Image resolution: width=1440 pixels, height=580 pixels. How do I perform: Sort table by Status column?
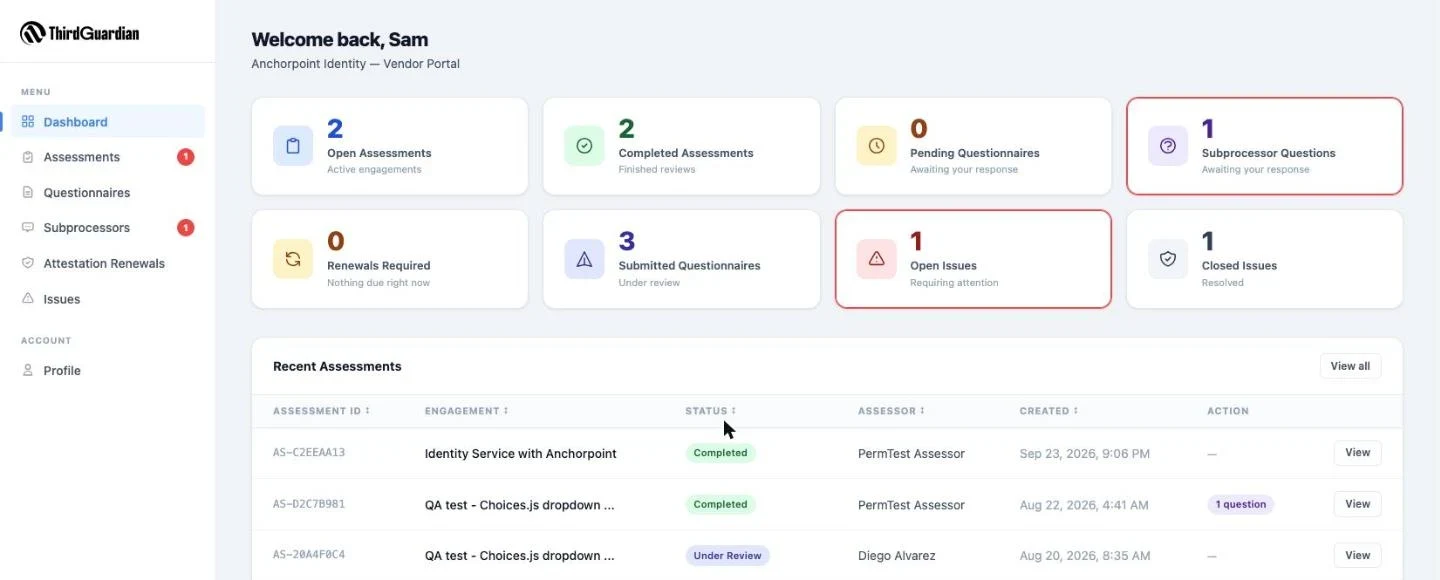(x=710, y=411)
